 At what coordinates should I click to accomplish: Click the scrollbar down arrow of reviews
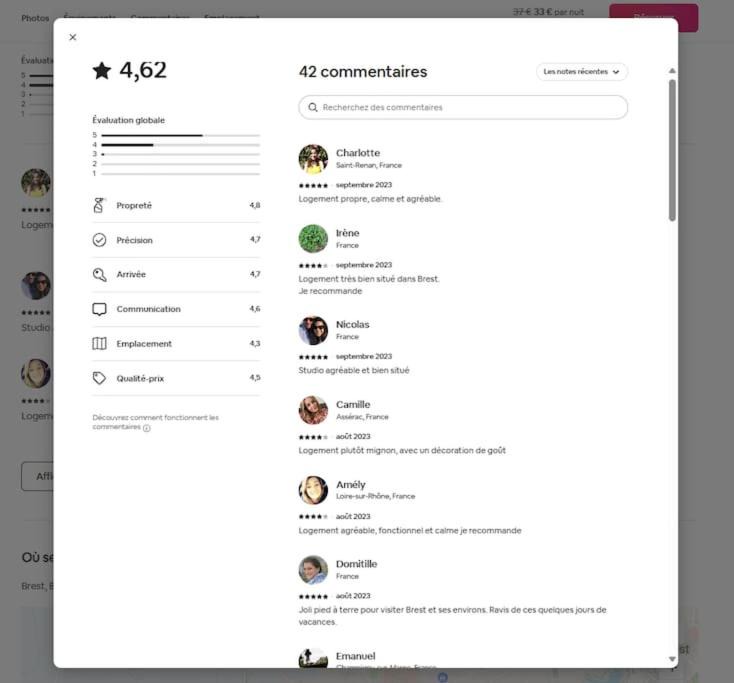point(672,659)
